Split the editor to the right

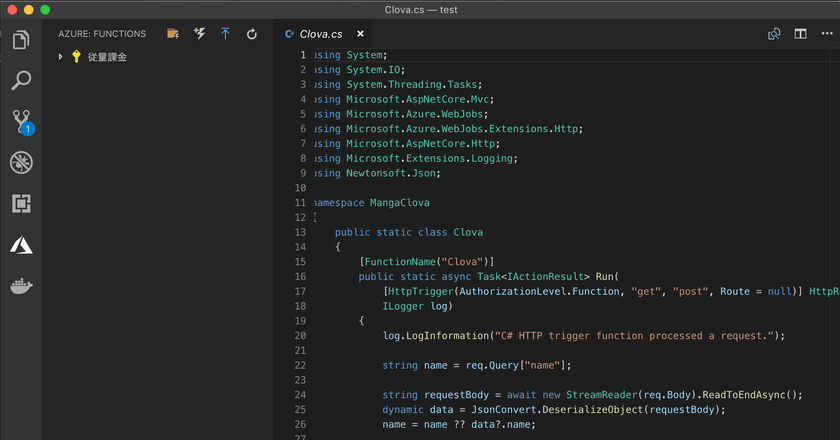pos(800,34)
